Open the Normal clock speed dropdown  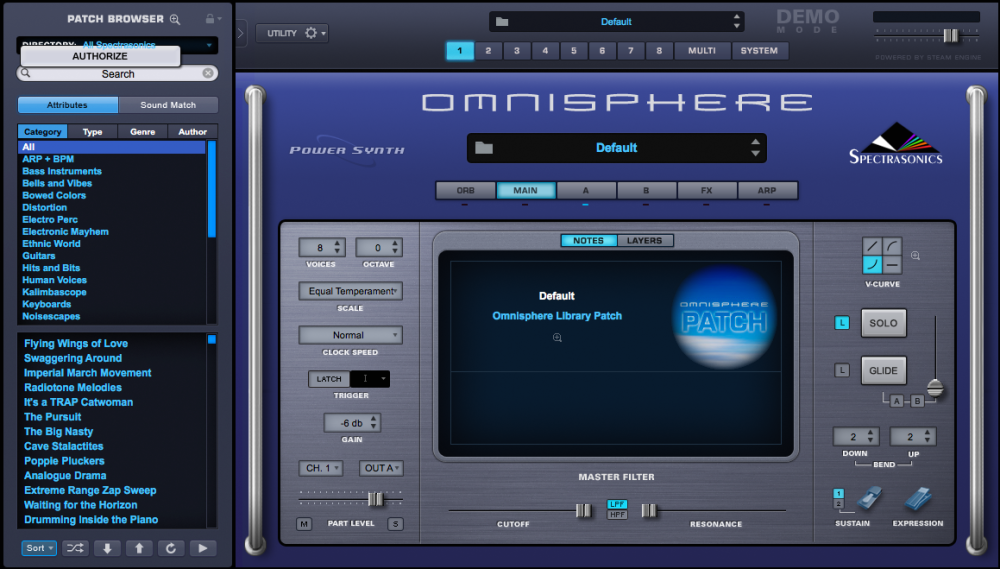point(350,335)
